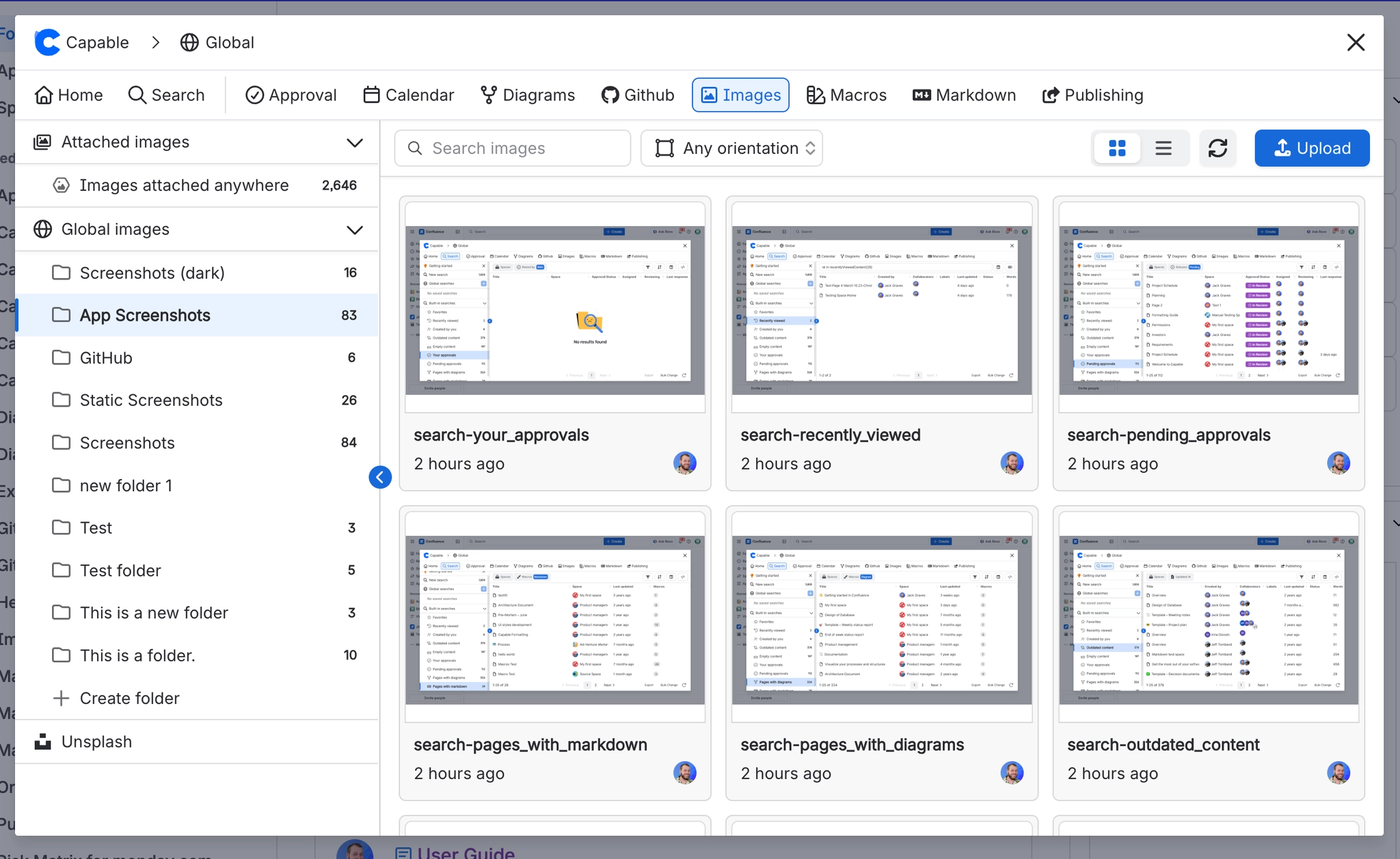Viewport: 1400px width, 859px height.
Task: Open the Publishing section
Action: [x=1092, y=95]
